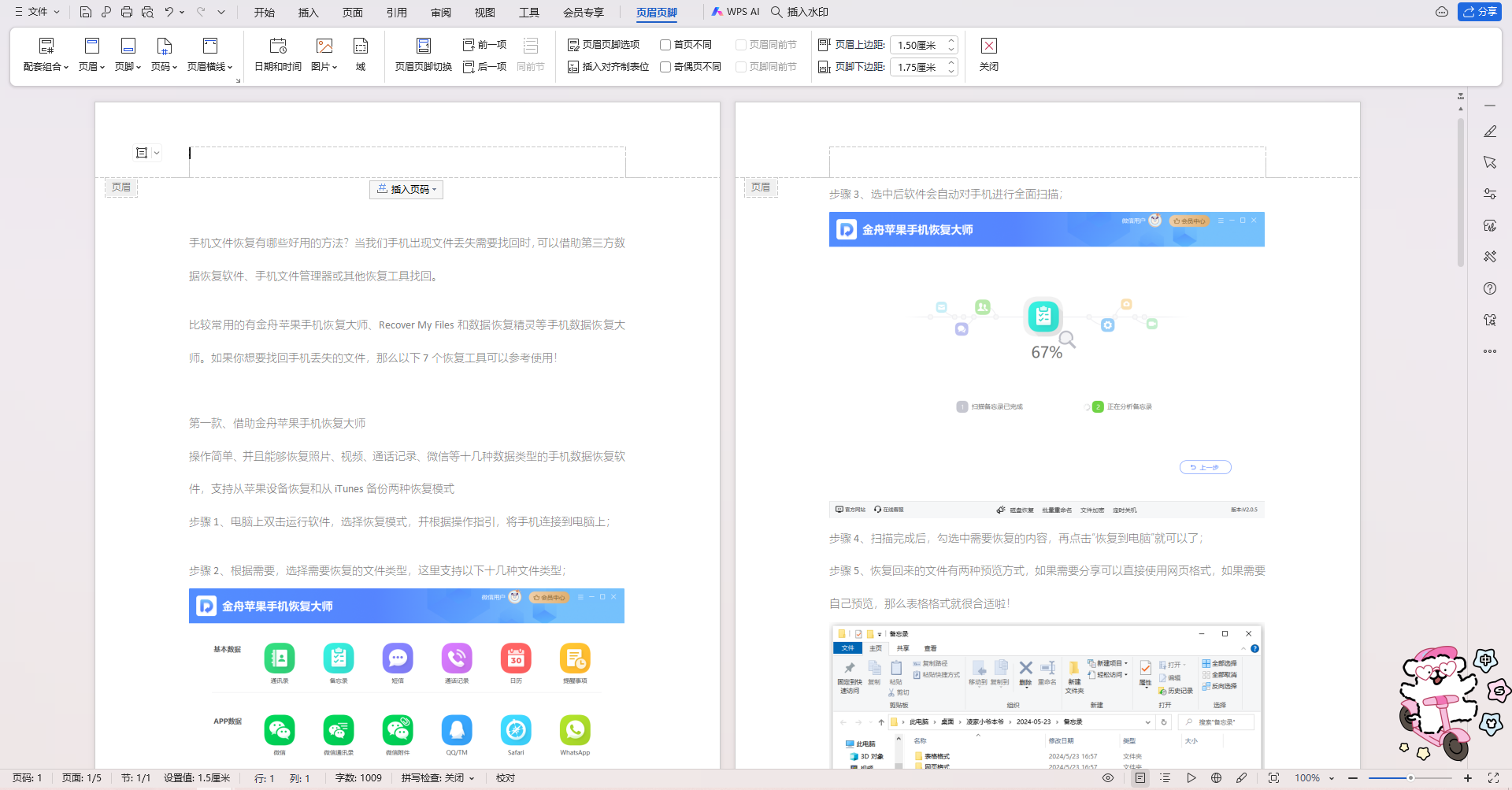This screenshot has height=790, width=1512.
Task: Click 页面: 1/5 in status bar
Action: [82, 778]
